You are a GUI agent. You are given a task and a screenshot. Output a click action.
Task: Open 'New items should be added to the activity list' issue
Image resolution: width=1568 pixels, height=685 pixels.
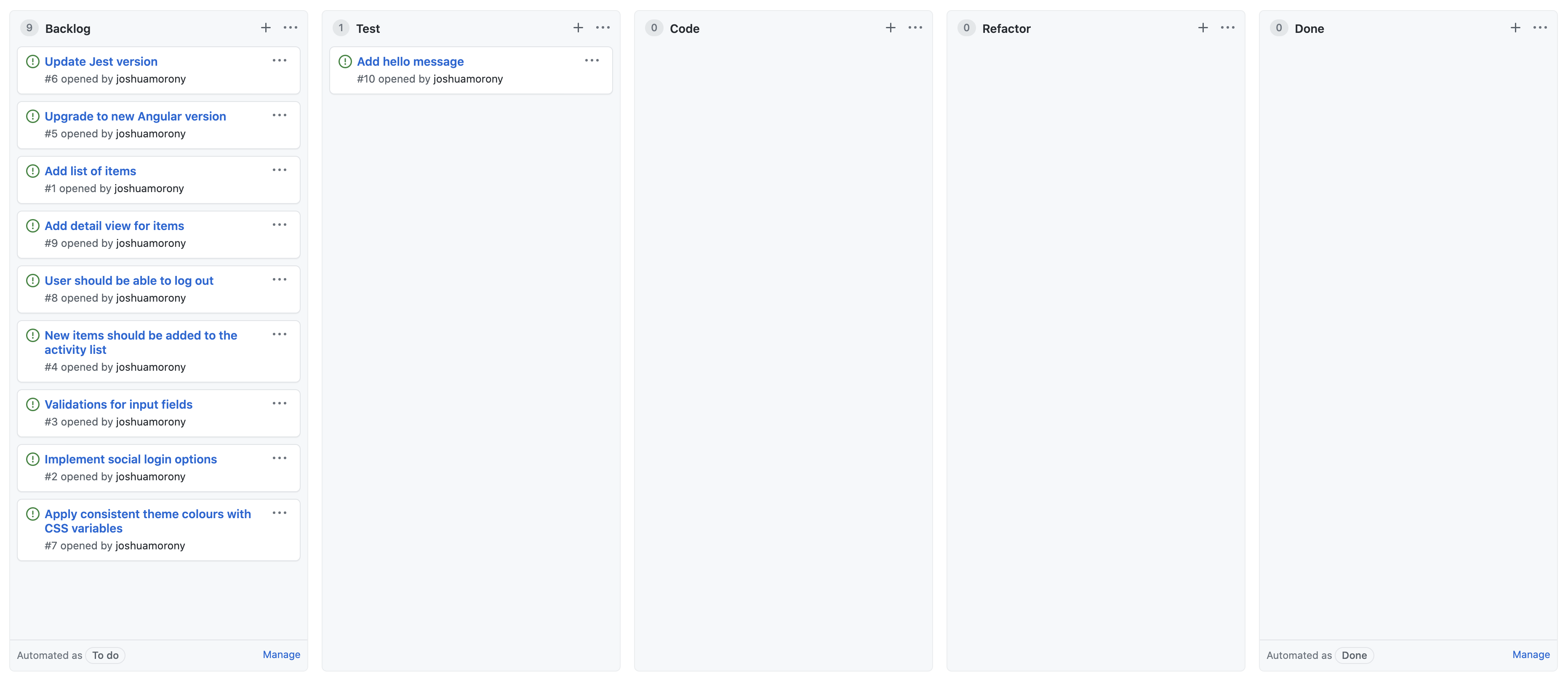[x=141, y=342]
